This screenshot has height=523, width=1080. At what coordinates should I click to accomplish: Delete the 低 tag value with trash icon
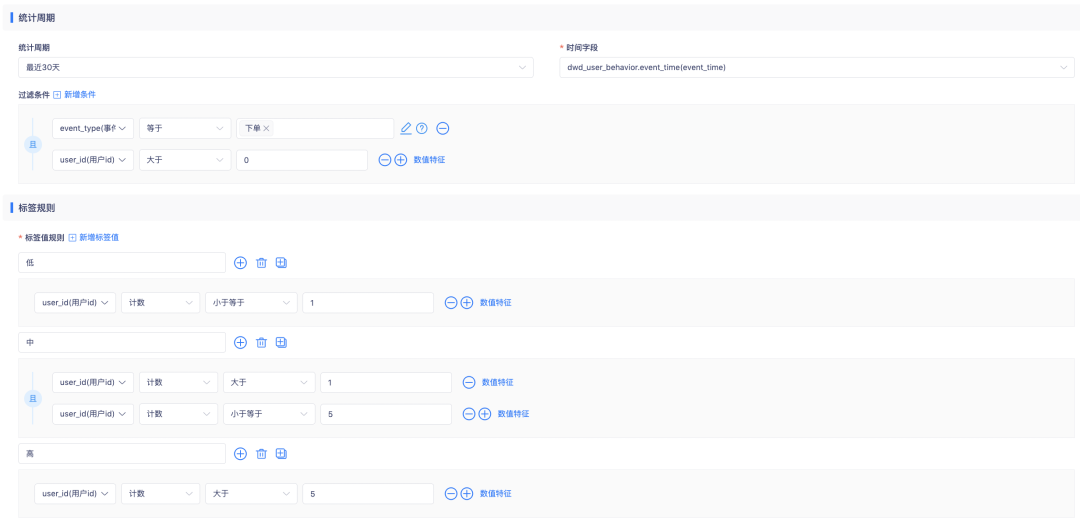coord(261,263)
